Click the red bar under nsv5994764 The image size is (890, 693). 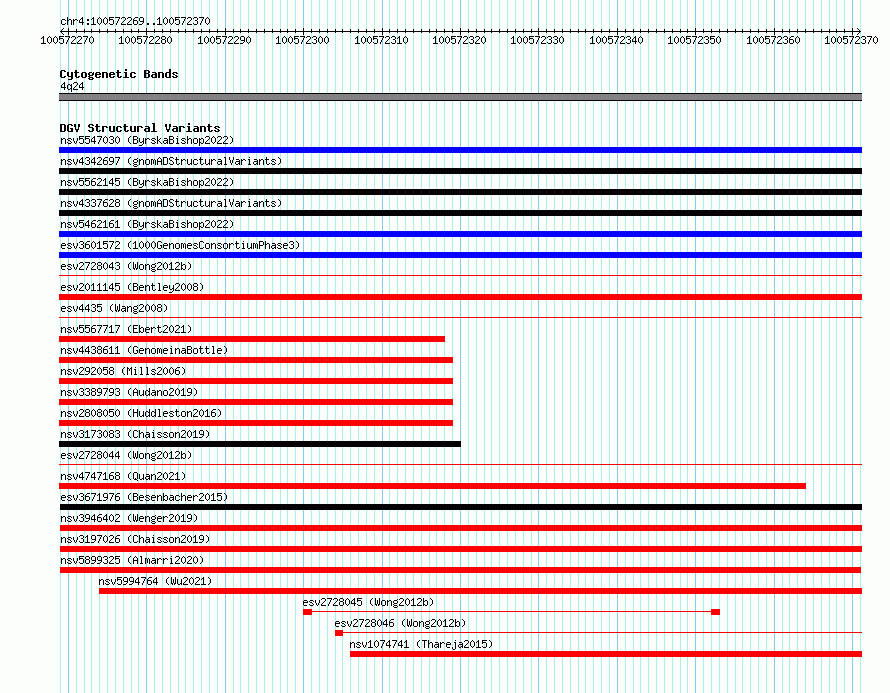(480, 591)
